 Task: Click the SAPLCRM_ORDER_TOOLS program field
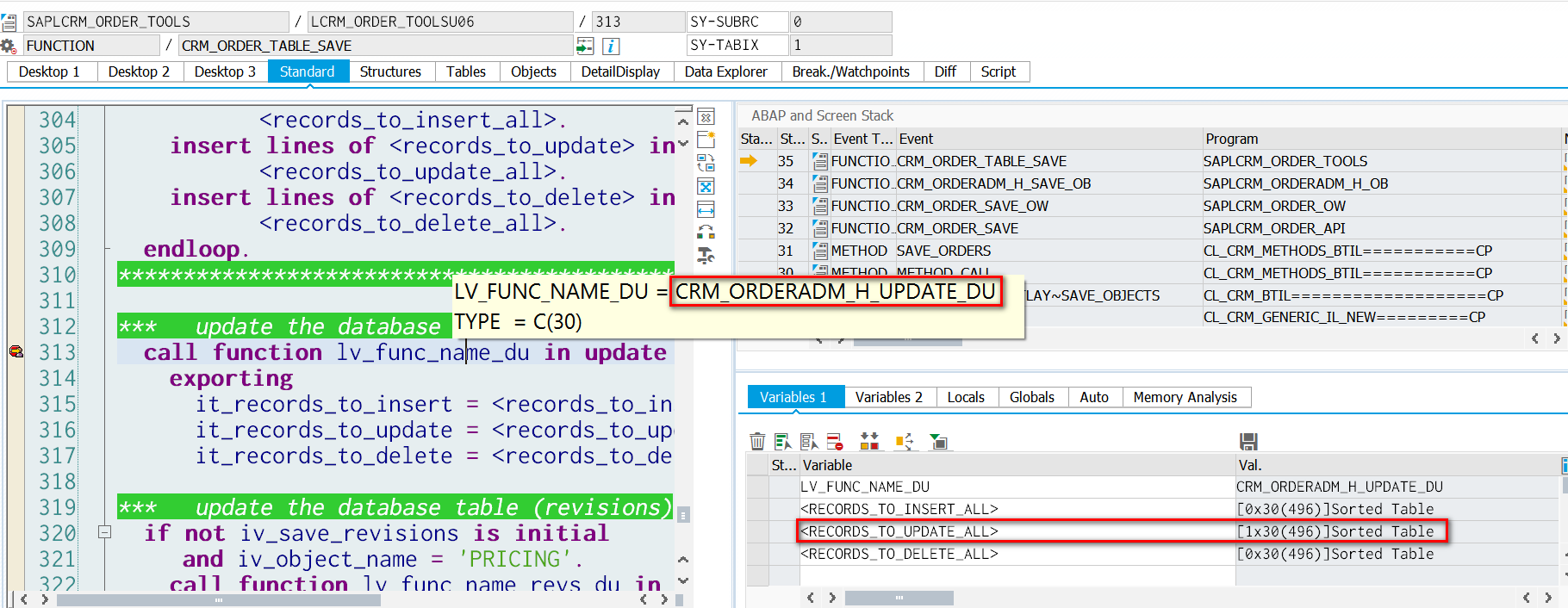tap(156, 22)
